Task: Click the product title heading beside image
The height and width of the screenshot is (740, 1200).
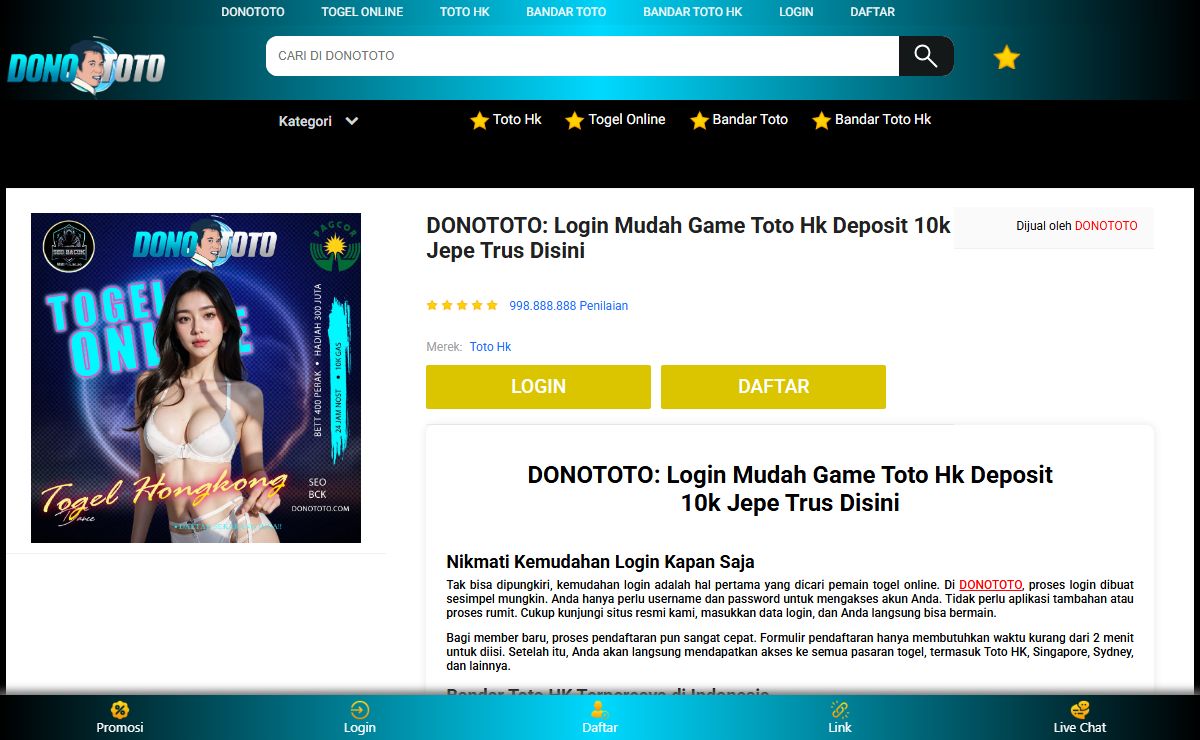Action: (x=688, y=238)
